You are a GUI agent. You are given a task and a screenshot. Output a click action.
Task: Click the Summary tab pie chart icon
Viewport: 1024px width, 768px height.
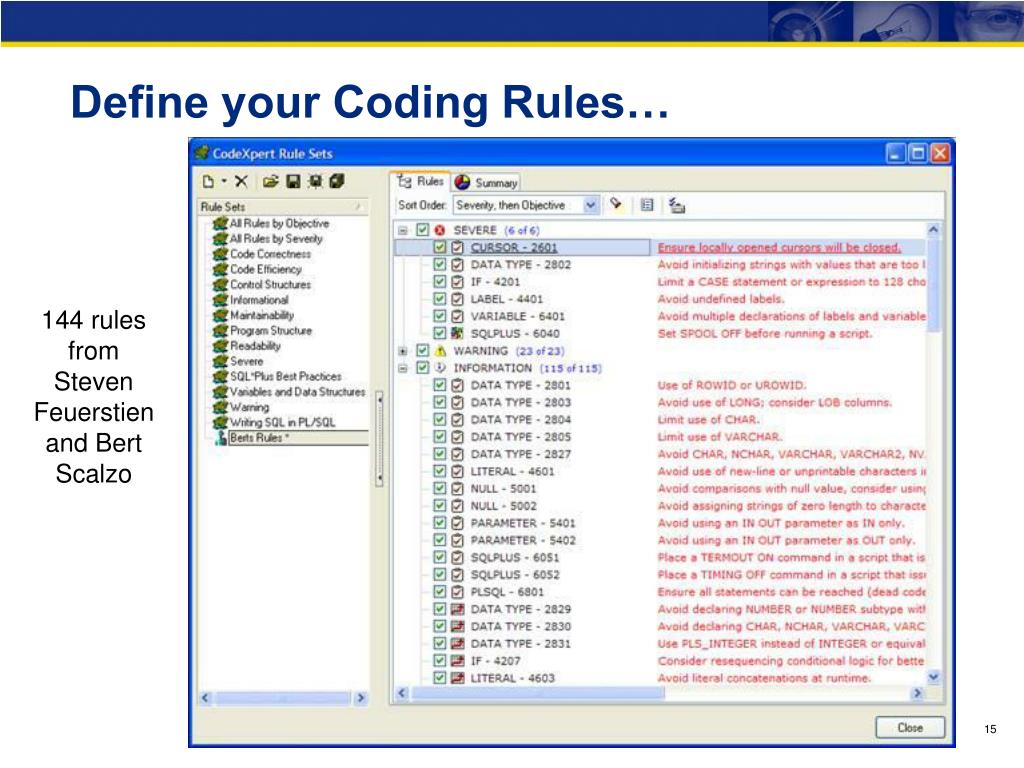click(x=462, y=182)
